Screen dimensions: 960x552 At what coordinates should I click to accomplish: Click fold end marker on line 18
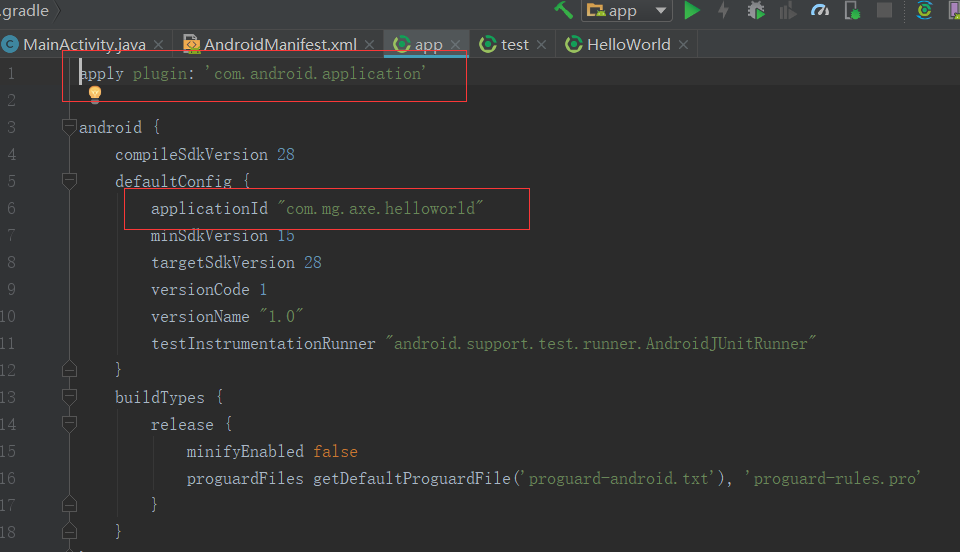[x=69, y=531]
